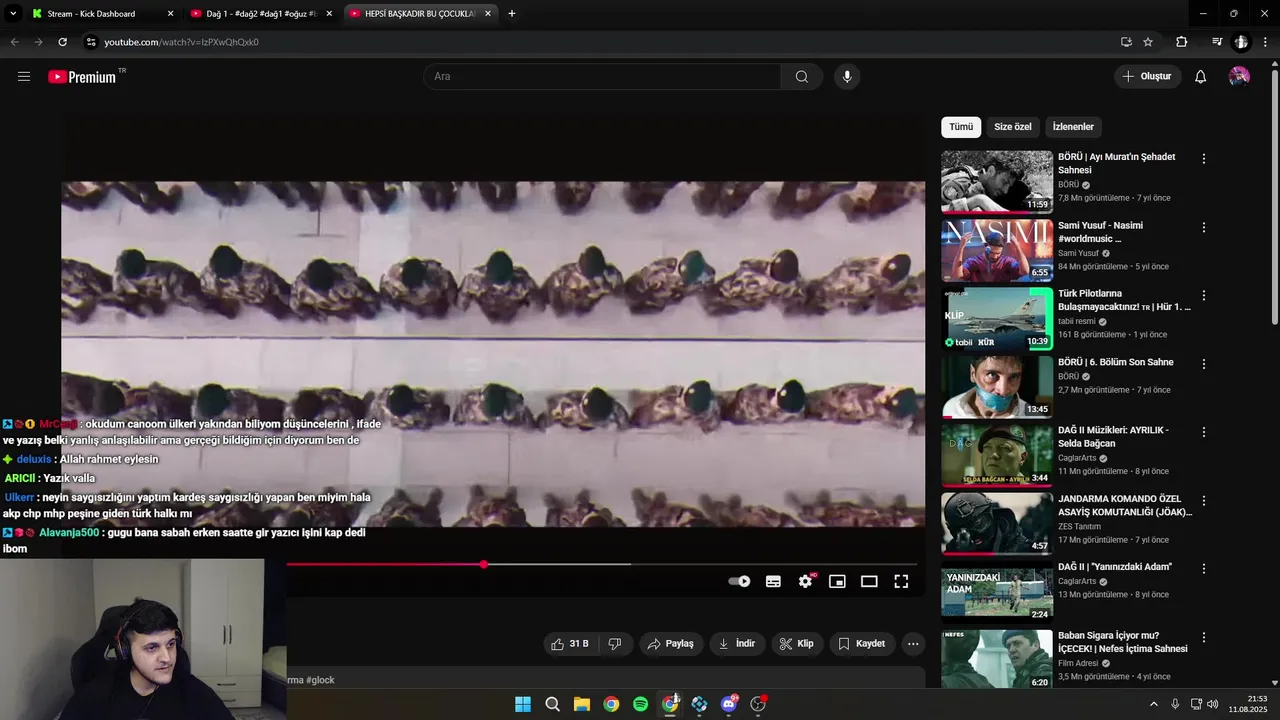1280x720 pixels.
Task: Close the HEPSİ BAŞKADIR tab
Action: pyautogui.click(x=488, y=14)
